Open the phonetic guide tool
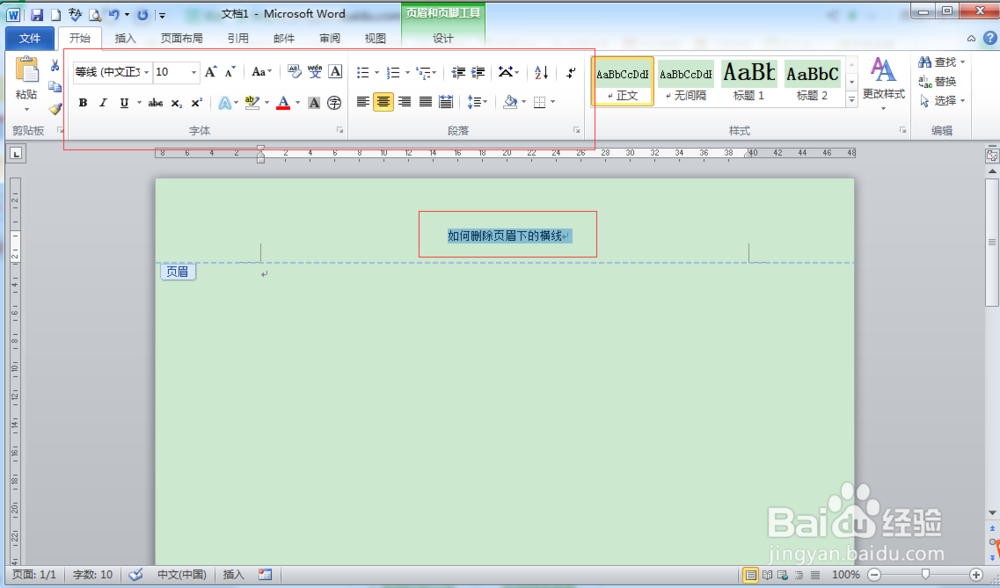Screen dimensions: 1000x588 [315, 71]
